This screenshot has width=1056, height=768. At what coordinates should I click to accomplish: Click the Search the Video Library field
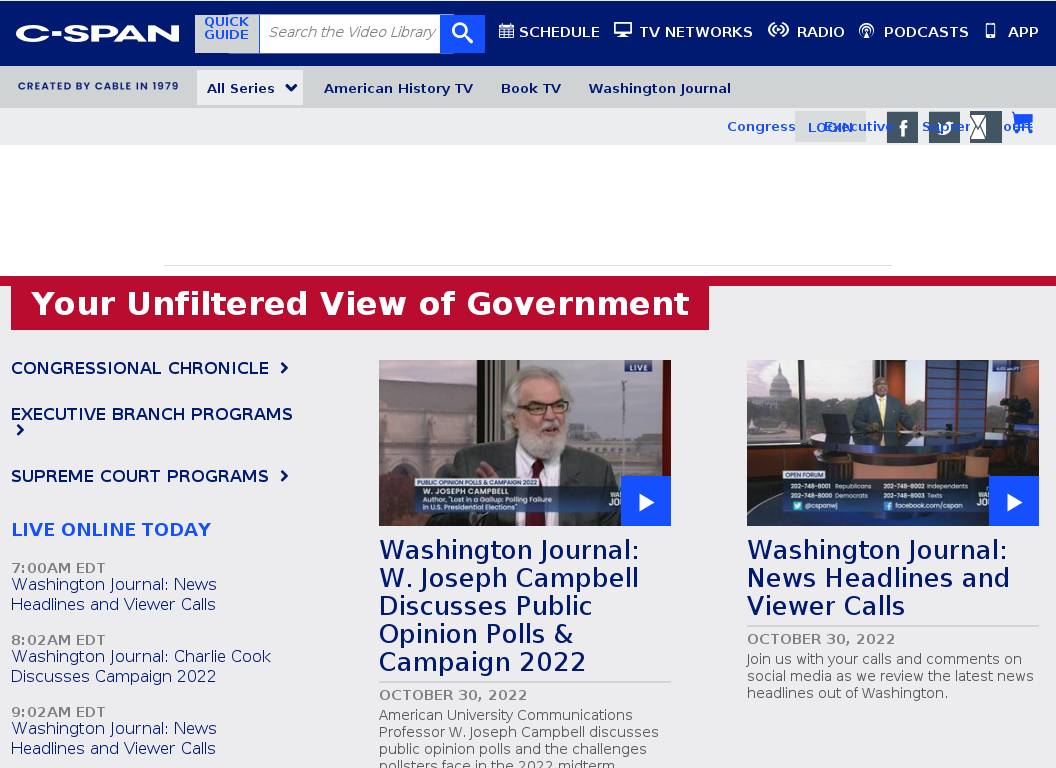tap(350, 33)
